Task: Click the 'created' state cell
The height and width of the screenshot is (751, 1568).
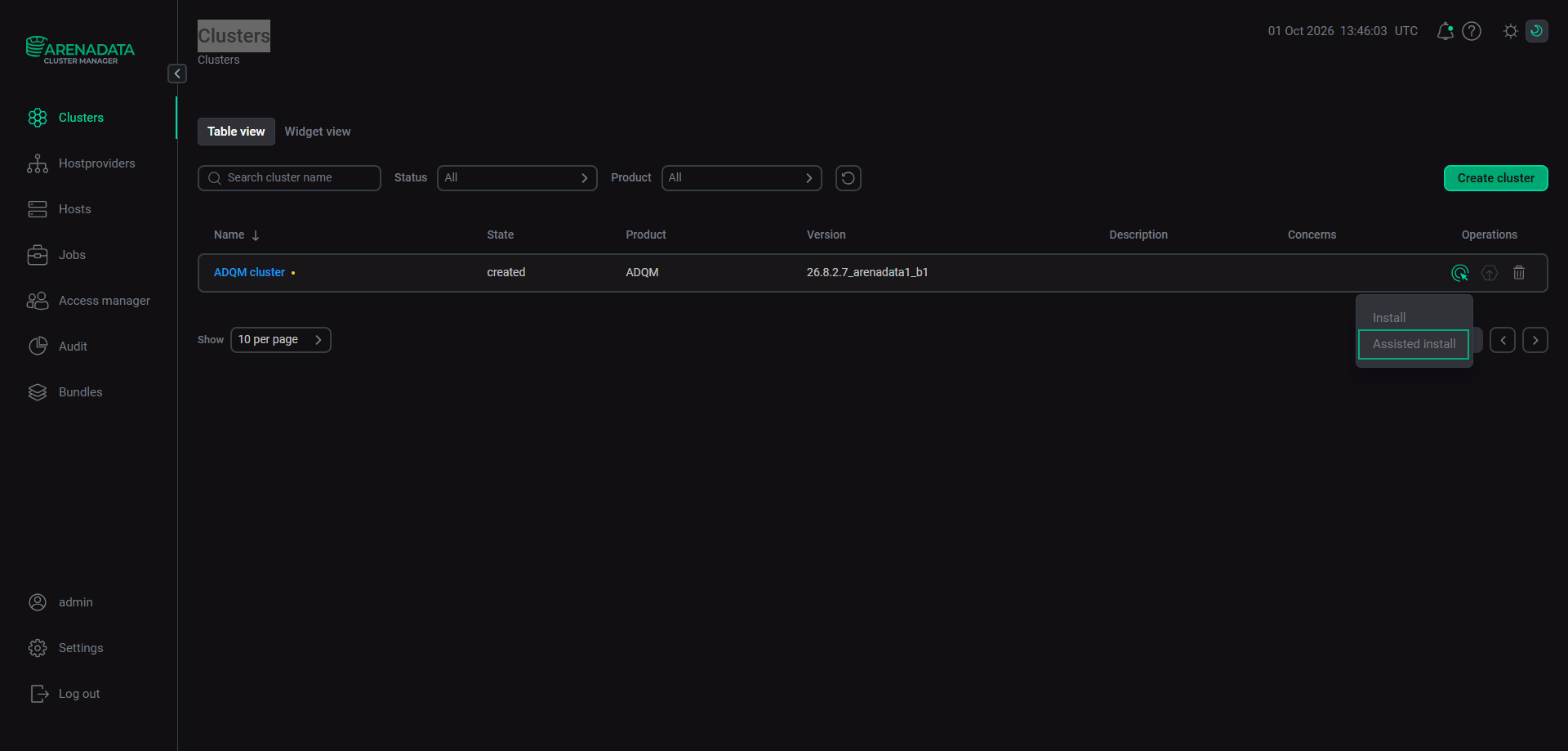Action: pyautogui.click(x=506, y=273)
